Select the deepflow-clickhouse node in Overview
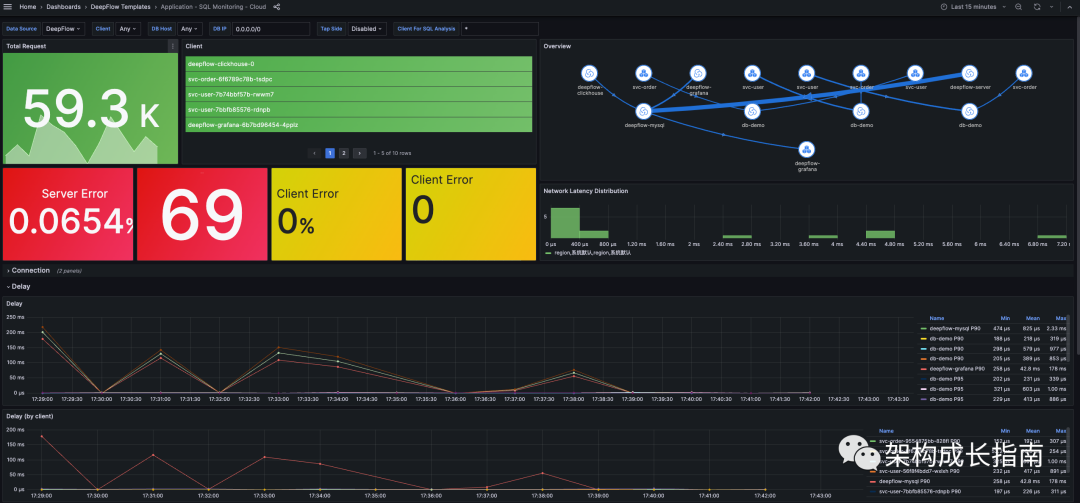 tap(589, 73)
